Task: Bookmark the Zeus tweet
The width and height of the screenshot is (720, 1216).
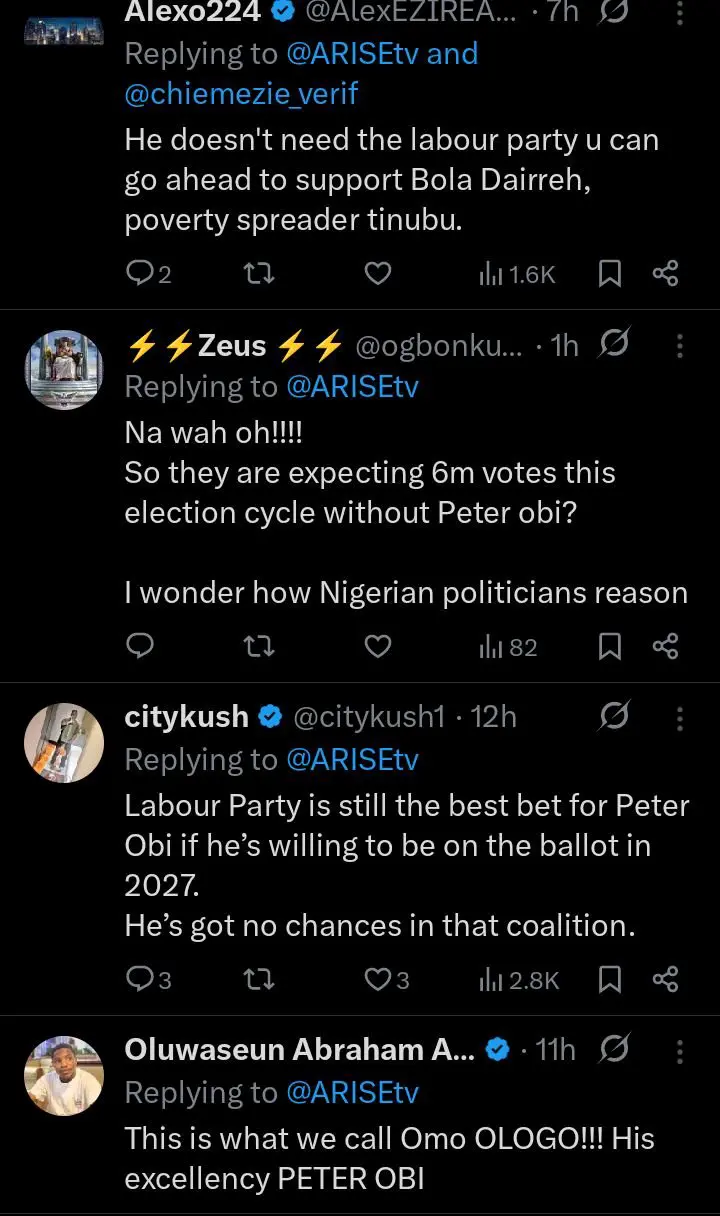Action: pyautogui.click(x=609, y=647)
